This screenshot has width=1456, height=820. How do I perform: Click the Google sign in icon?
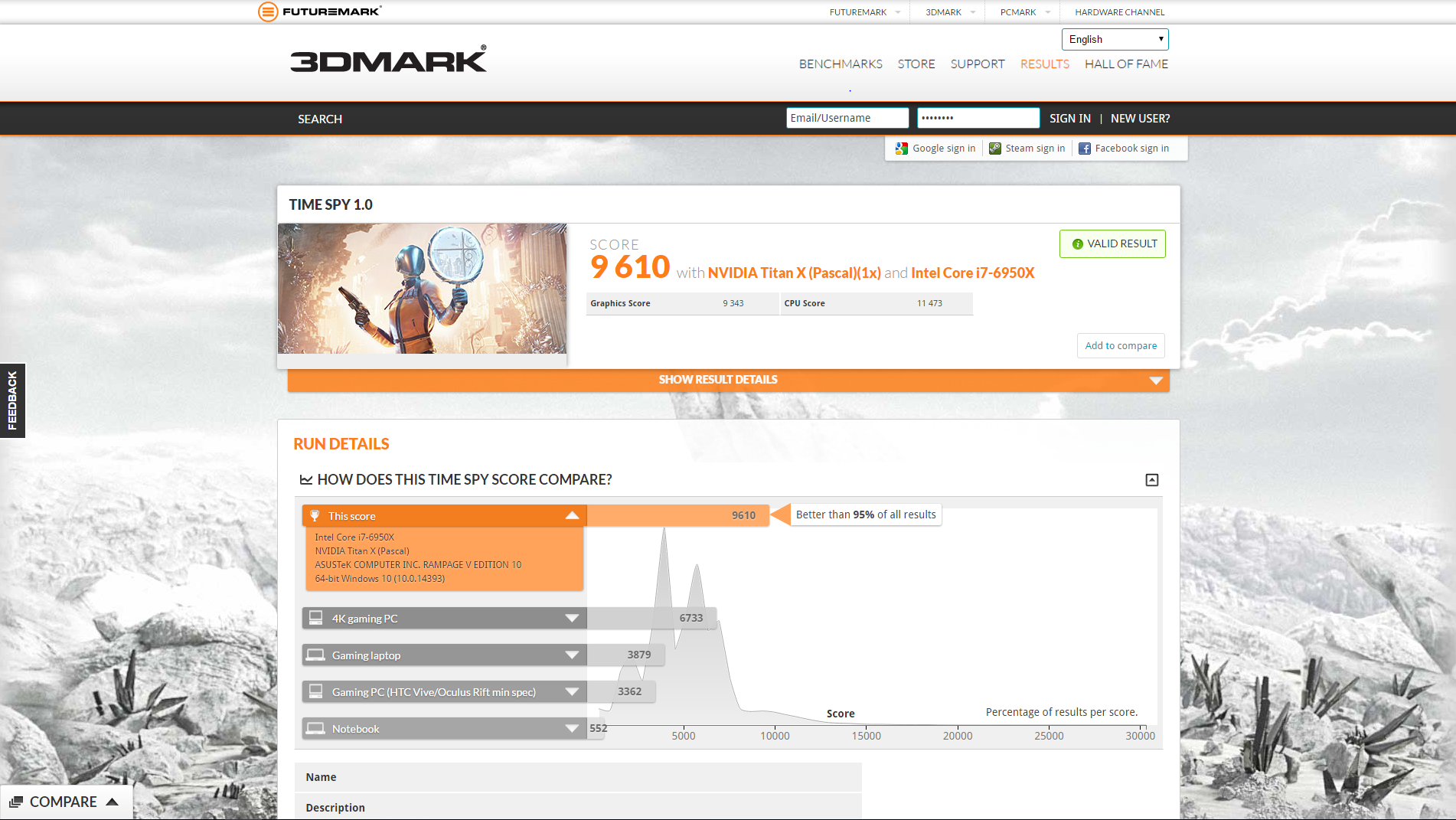(902, 149)
